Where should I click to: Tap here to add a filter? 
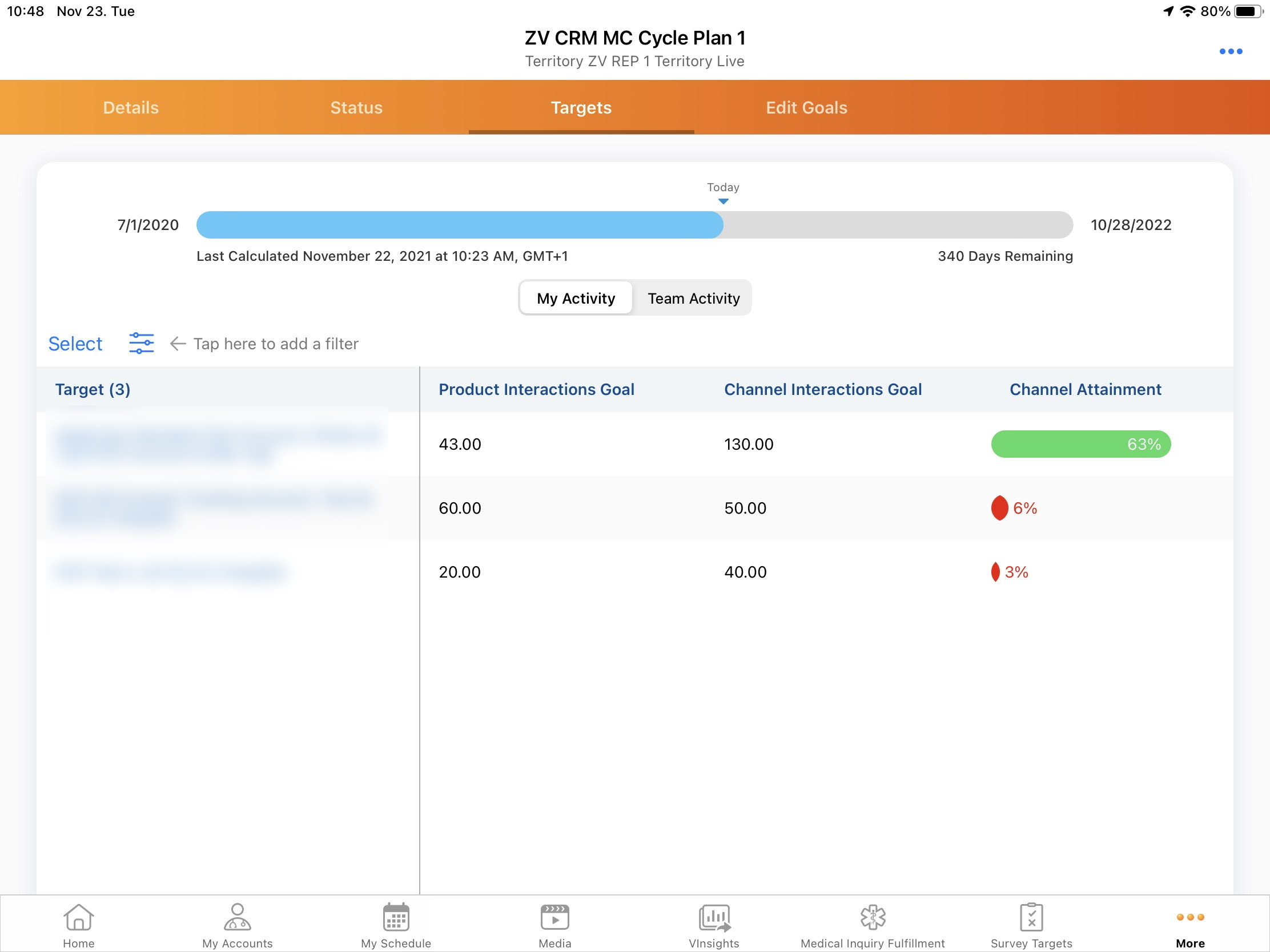[276, 344]
